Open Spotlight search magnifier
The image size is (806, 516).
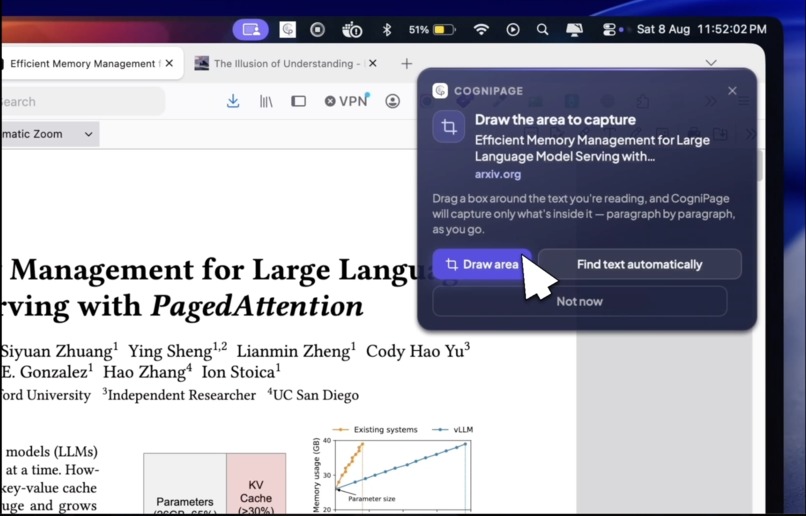[x=542, y=29]
